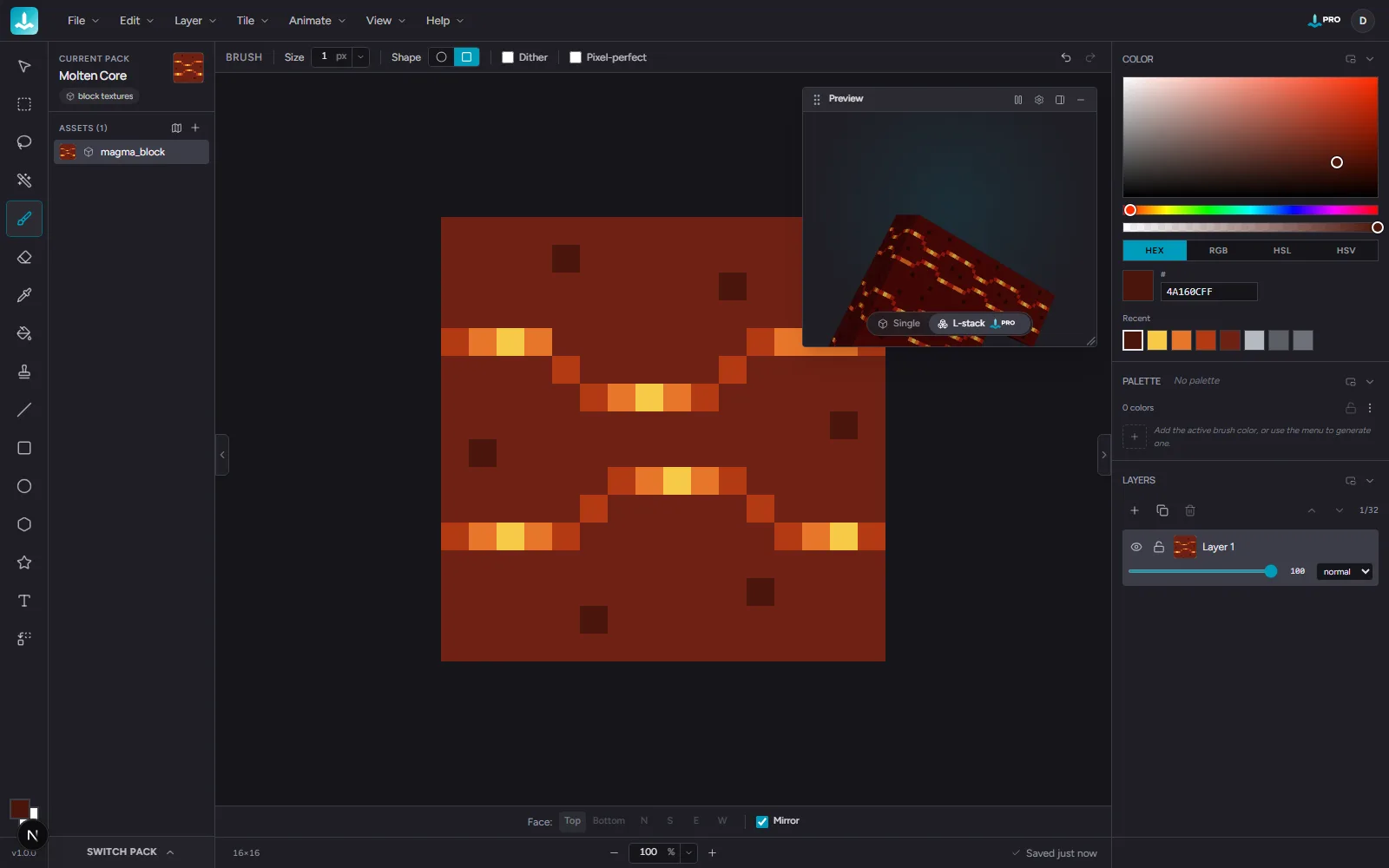The width and height of the screenshot is (1389, 868).
Task: Open the Animate menu
Action: coord(317,21)
